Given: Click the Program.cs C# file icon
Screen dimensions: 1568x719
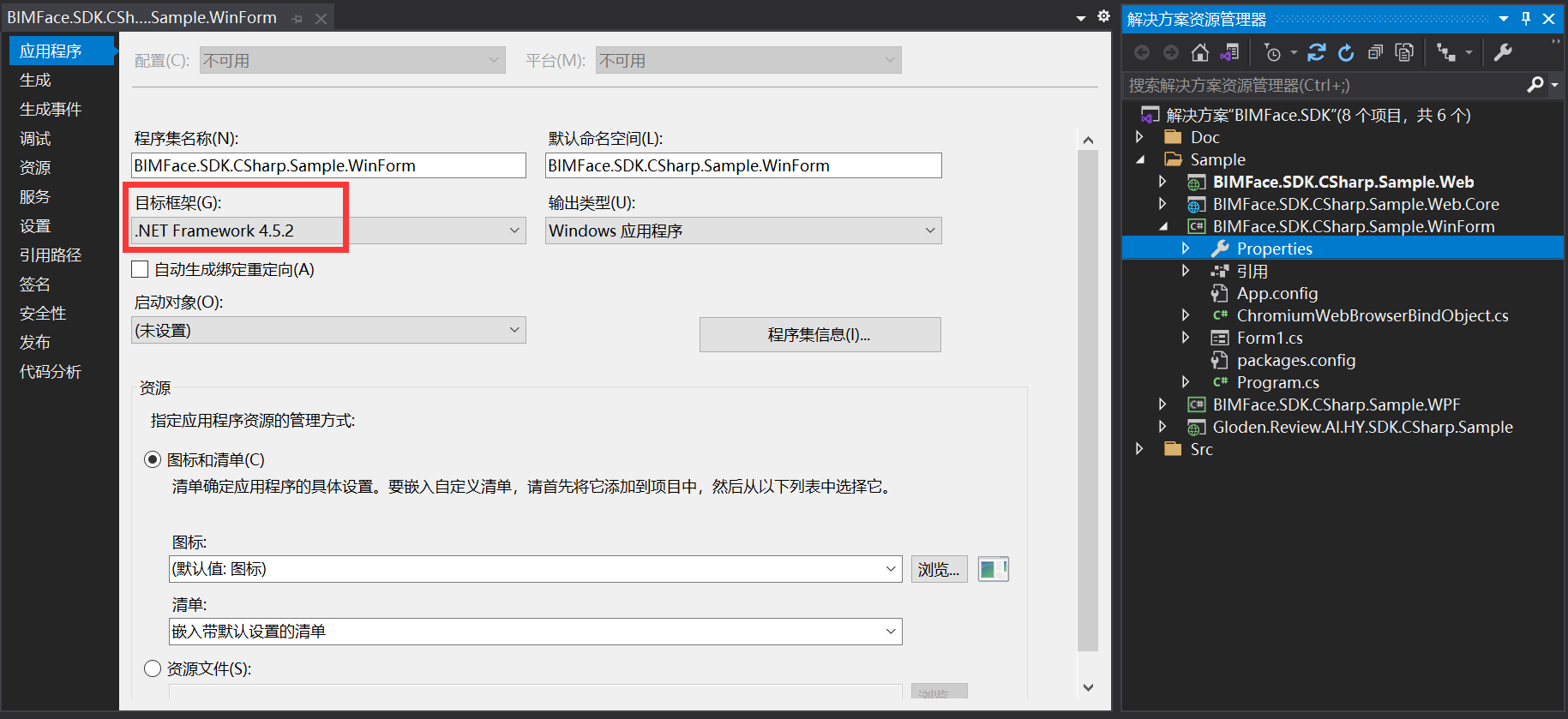Looking at the screenshot, I should click(1219, 382).
